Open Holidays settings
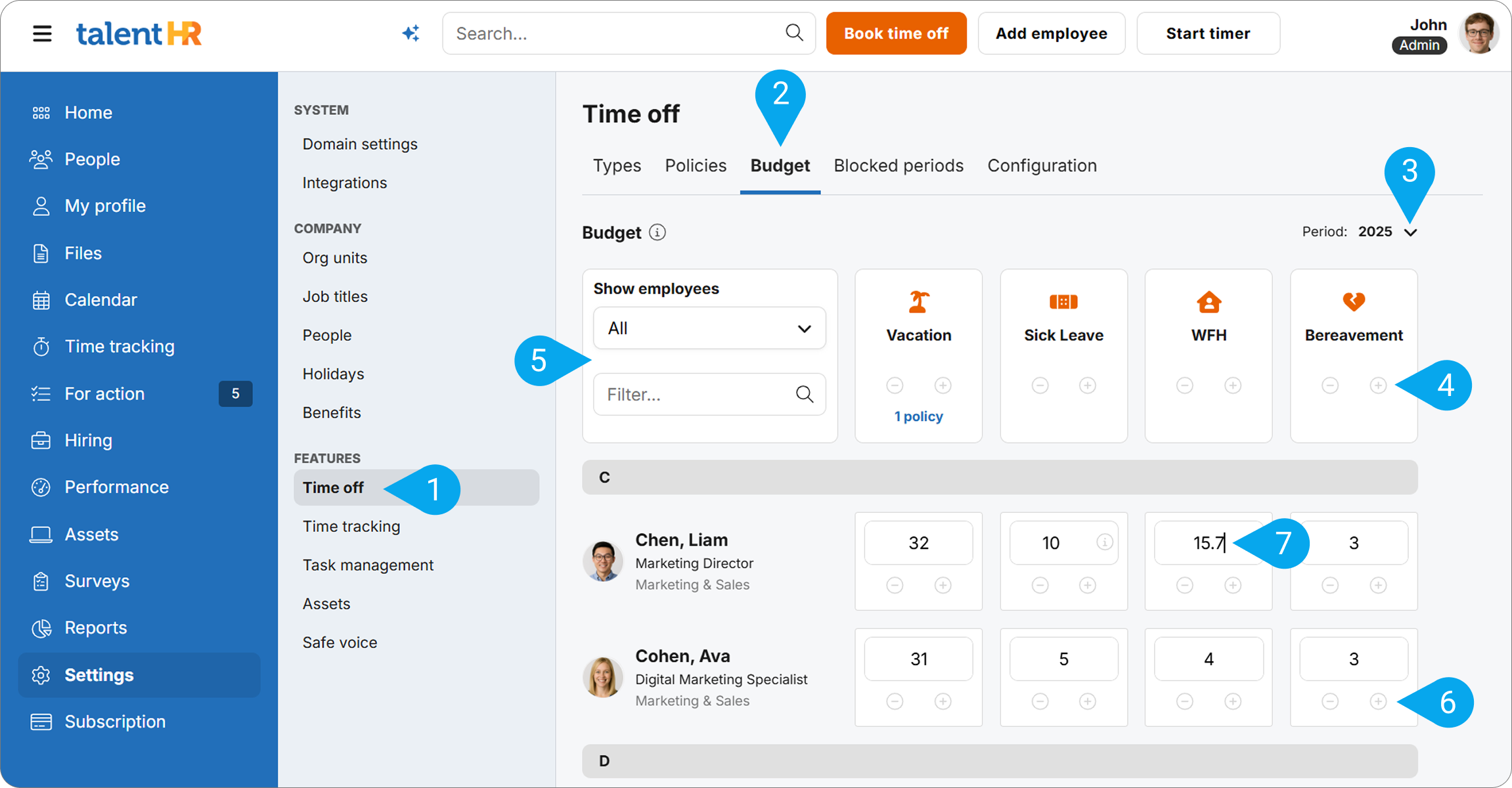Image resolution: width=1512 pixels, height=788 pixels. coord(333,374)
